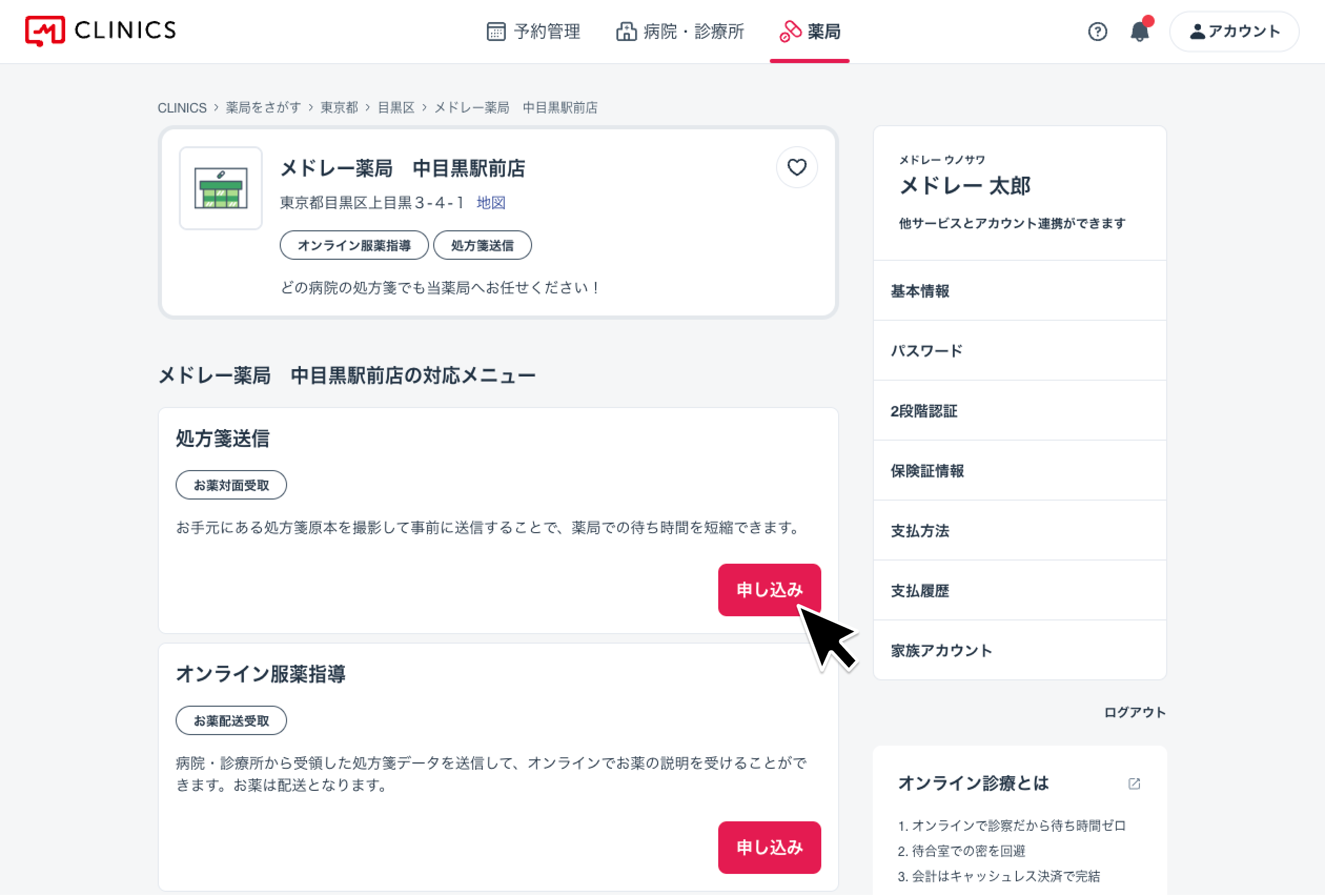Click the 処方箋送信 section heading
Viewport: 1325px width, 896px height.
(x=222, y=439)
